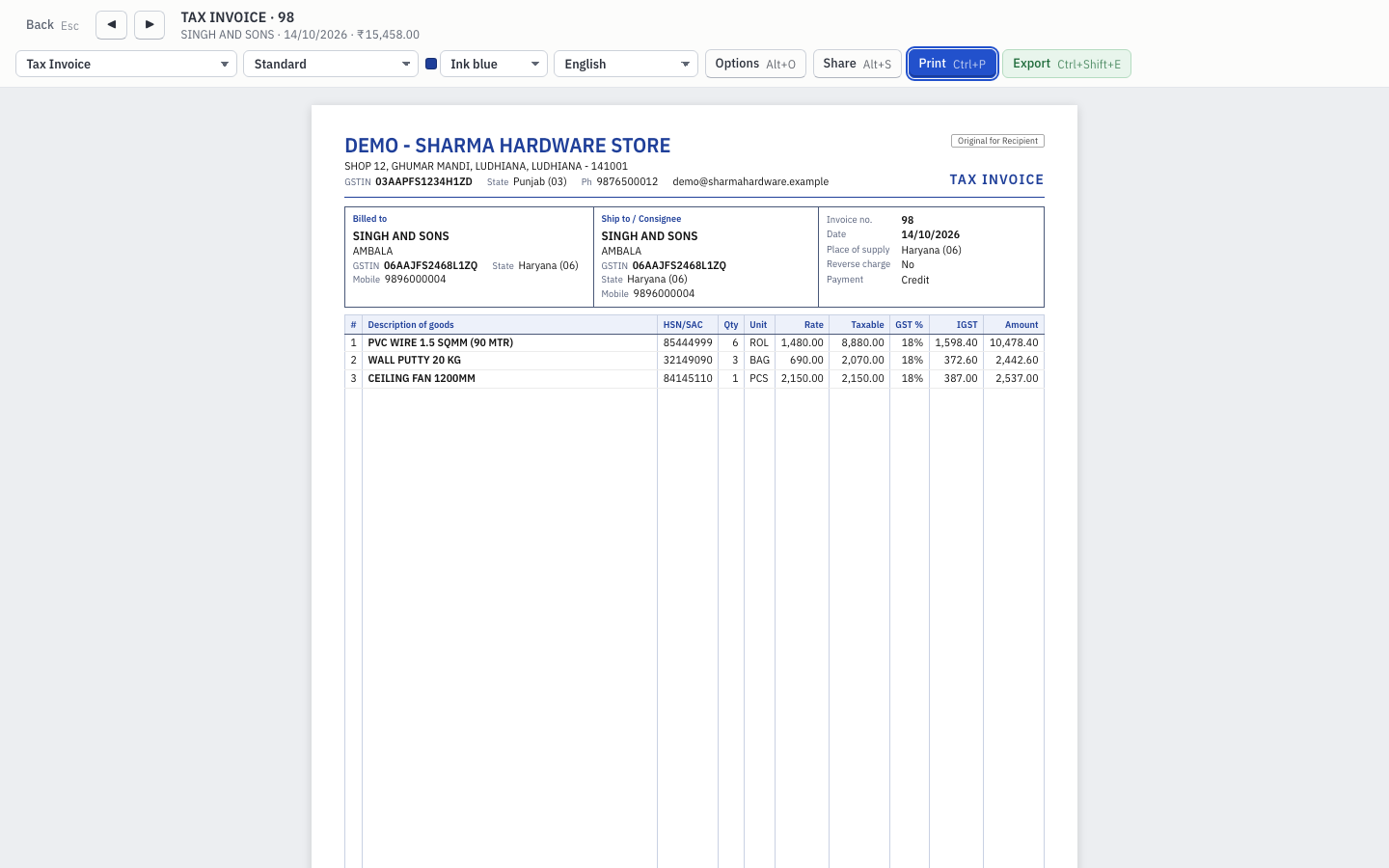
Task: Print the invoice
Action: coord(952,64)
